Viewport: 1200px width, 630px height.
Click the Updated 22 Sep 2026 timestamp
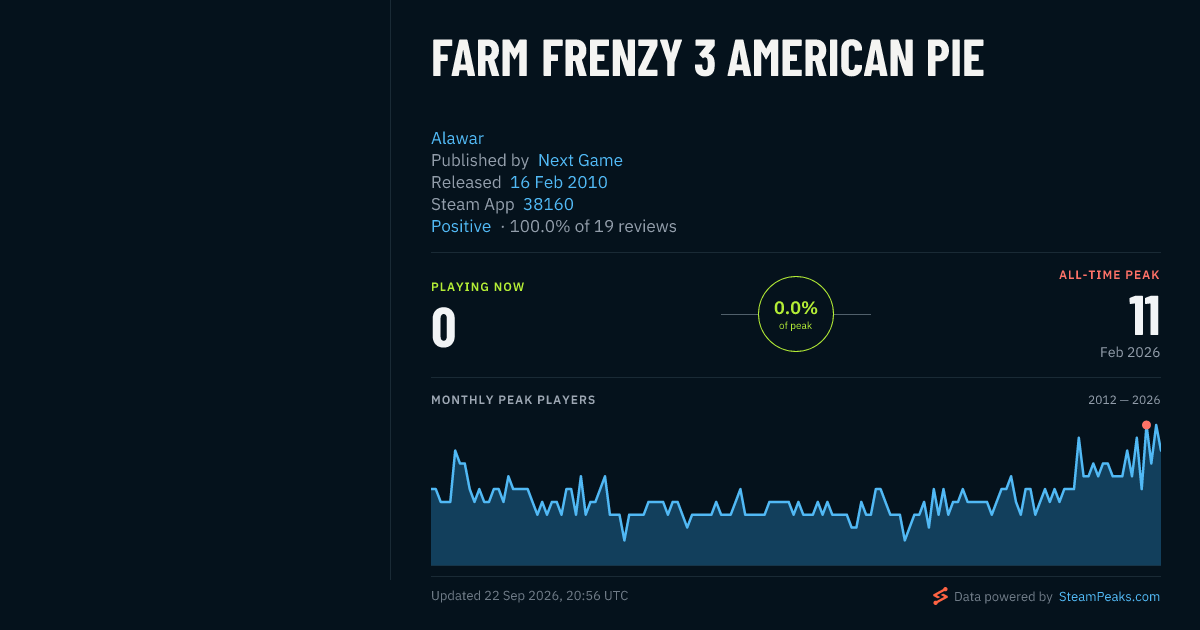tap(530, 596)
